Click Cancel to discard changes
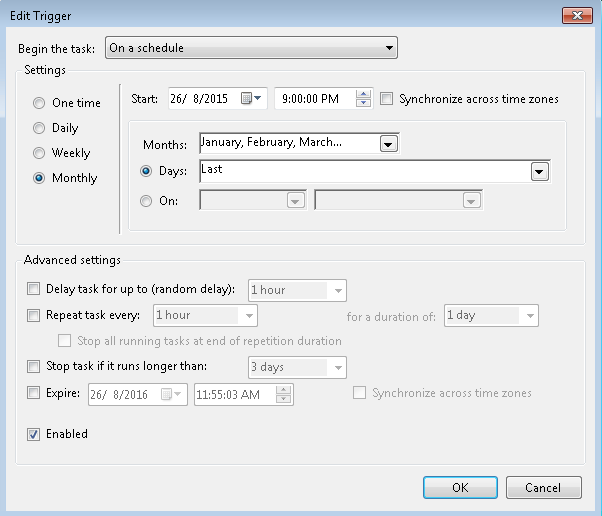602x516 pixels. (x=543, y=488)
